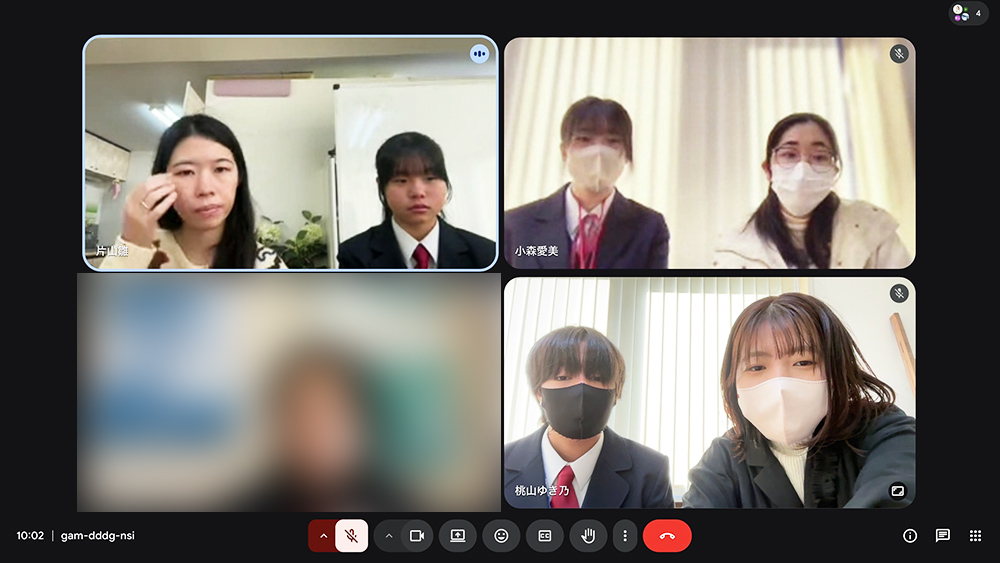This screenshot has height=563, width=1000.
Task: Unmute the microphone in the call toolbar
Action: pyautogui.click(x=351, y=536)
